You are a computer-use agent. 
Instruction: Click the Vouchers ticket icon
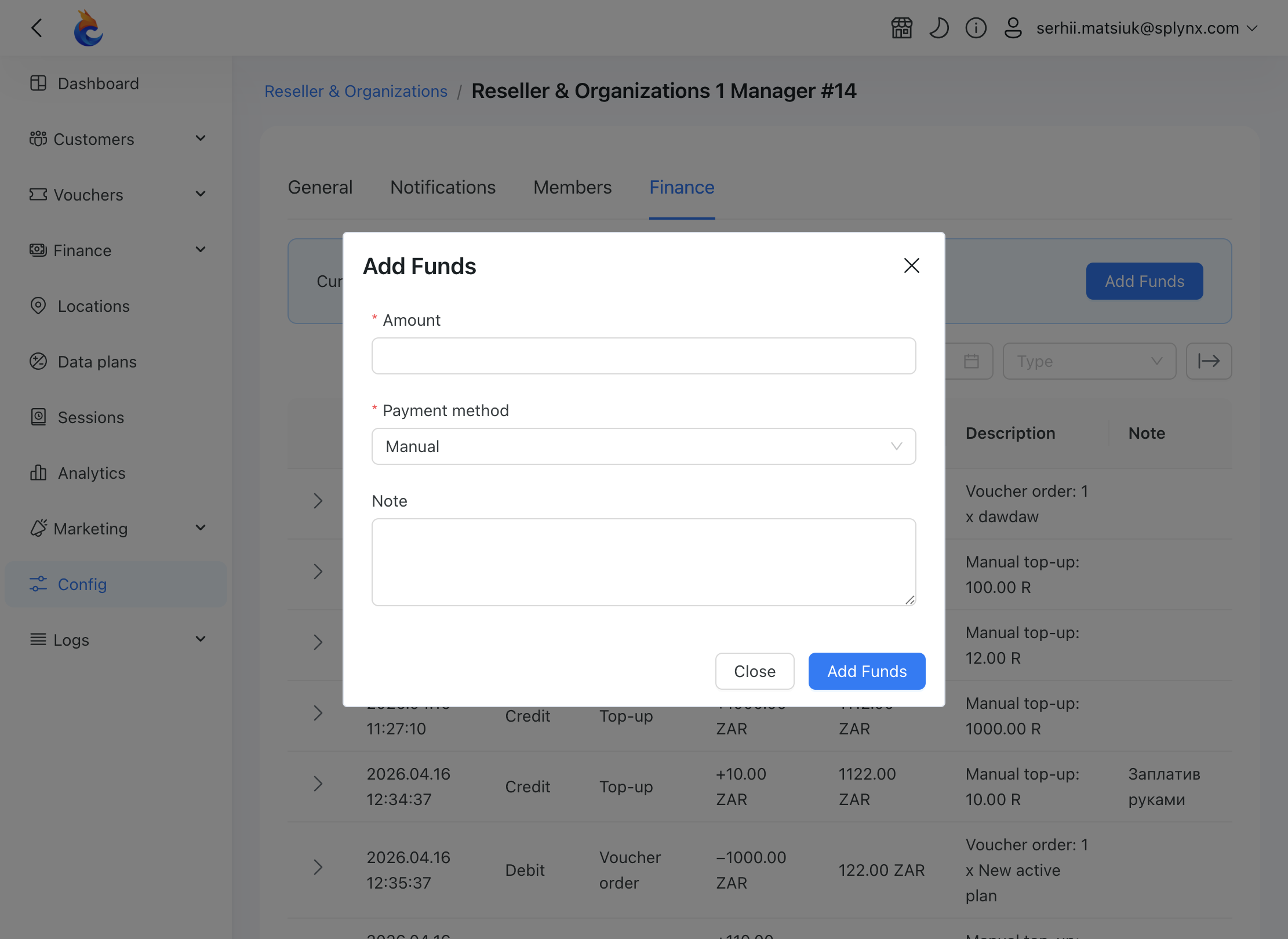click(38, 194)
